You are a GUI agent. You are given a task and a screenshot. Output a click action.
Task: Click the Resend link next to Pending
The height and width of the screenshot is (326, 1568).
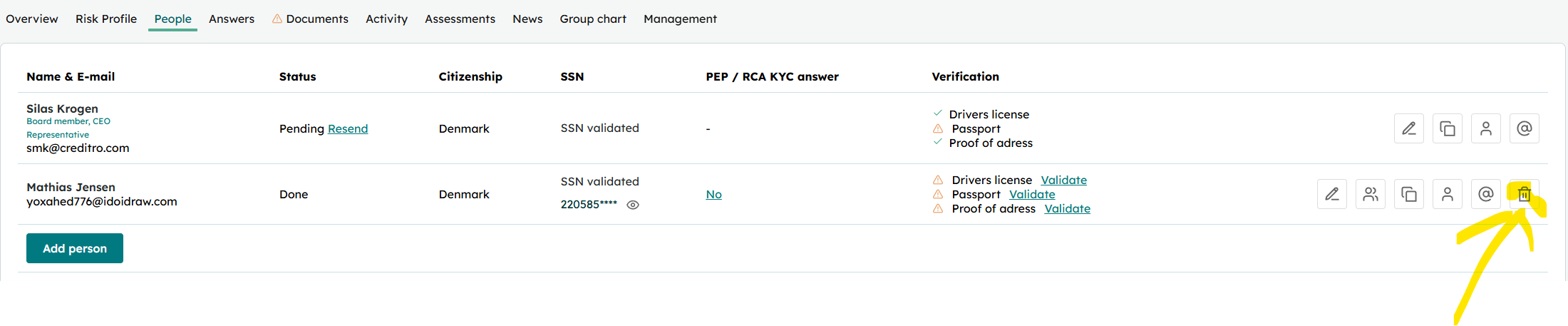tap(348, 128)
